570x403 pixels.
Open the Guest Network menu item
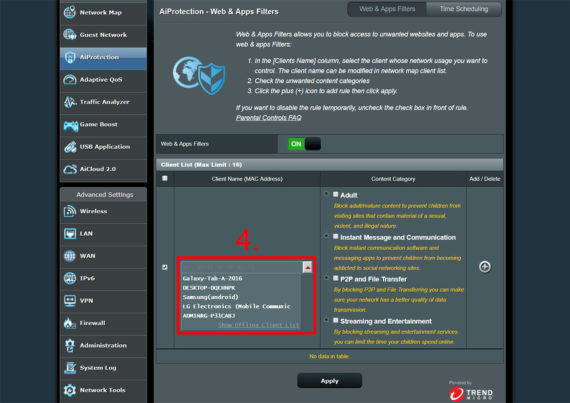point(103,35)
